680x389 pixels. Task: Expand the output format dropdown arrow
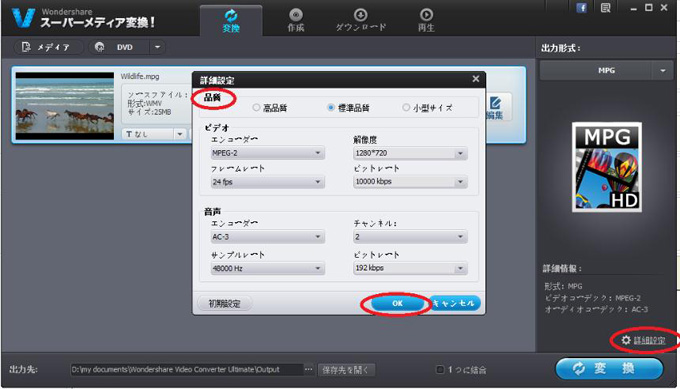pos(663,70)
